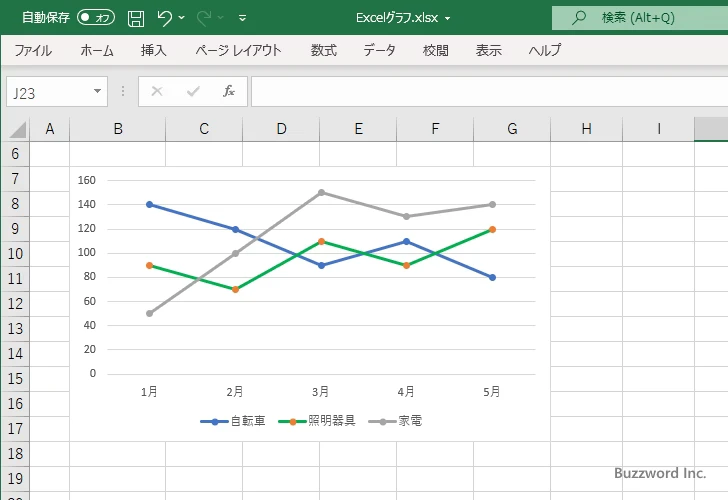Screen dimensions: 728x500
Task: Open the ヘルプ tab
Action: click(x=545, y=50)
